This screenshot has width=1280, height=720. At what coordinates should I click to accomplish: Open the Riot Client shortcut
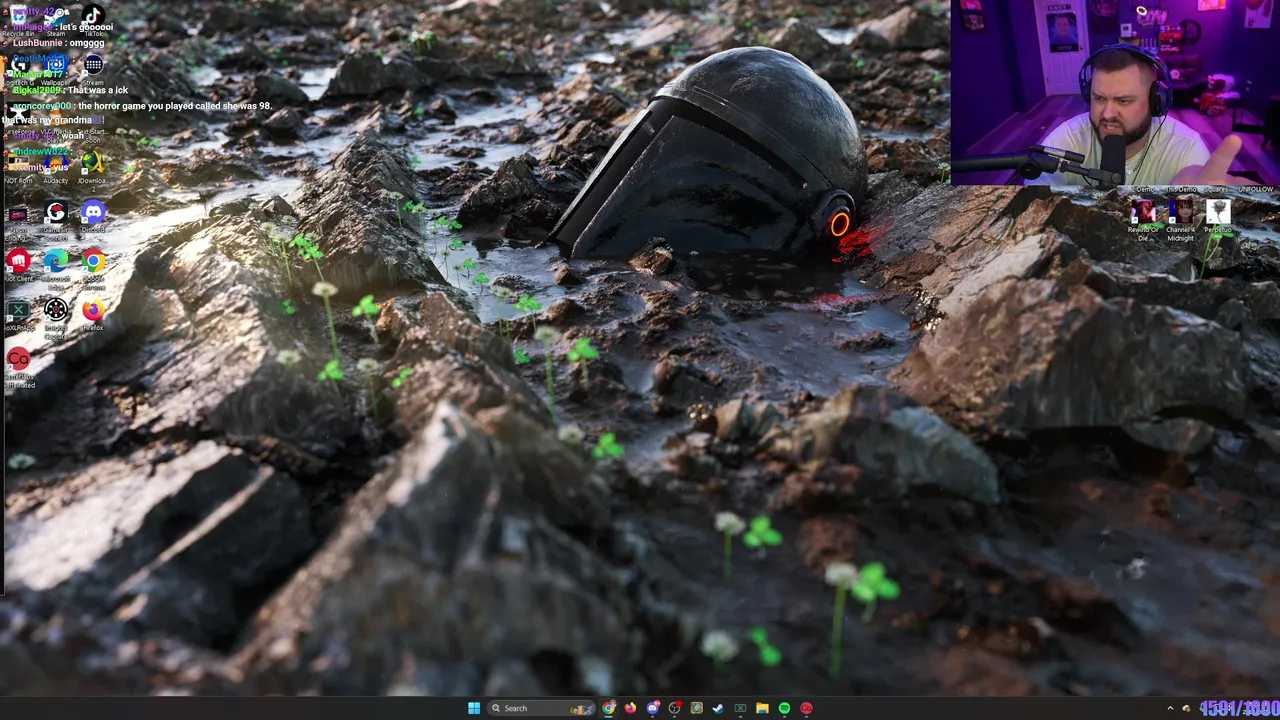(x=18, y=263)
